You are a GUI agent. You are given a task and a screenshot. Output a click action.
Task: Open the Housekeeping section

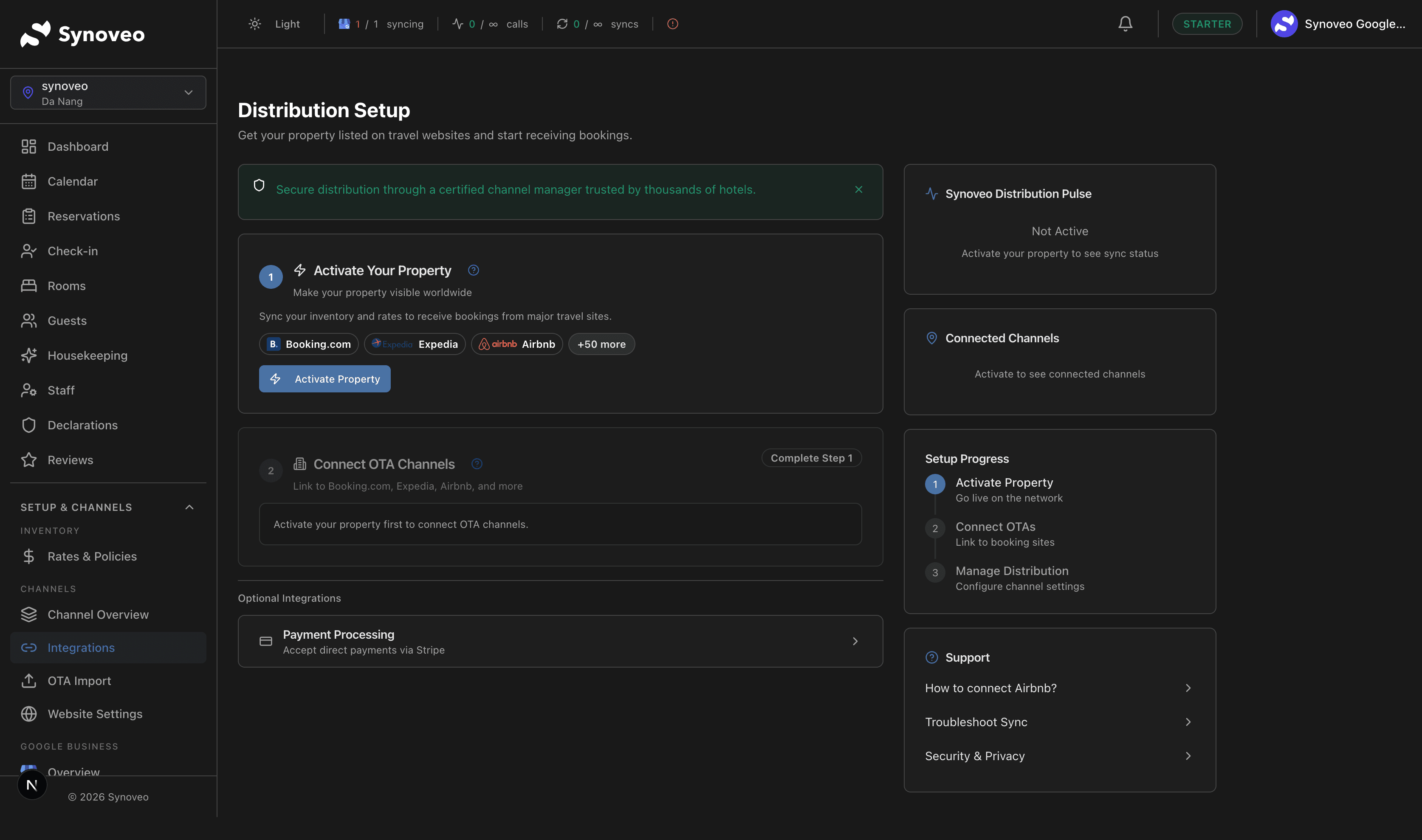click(x=87, y=355)
